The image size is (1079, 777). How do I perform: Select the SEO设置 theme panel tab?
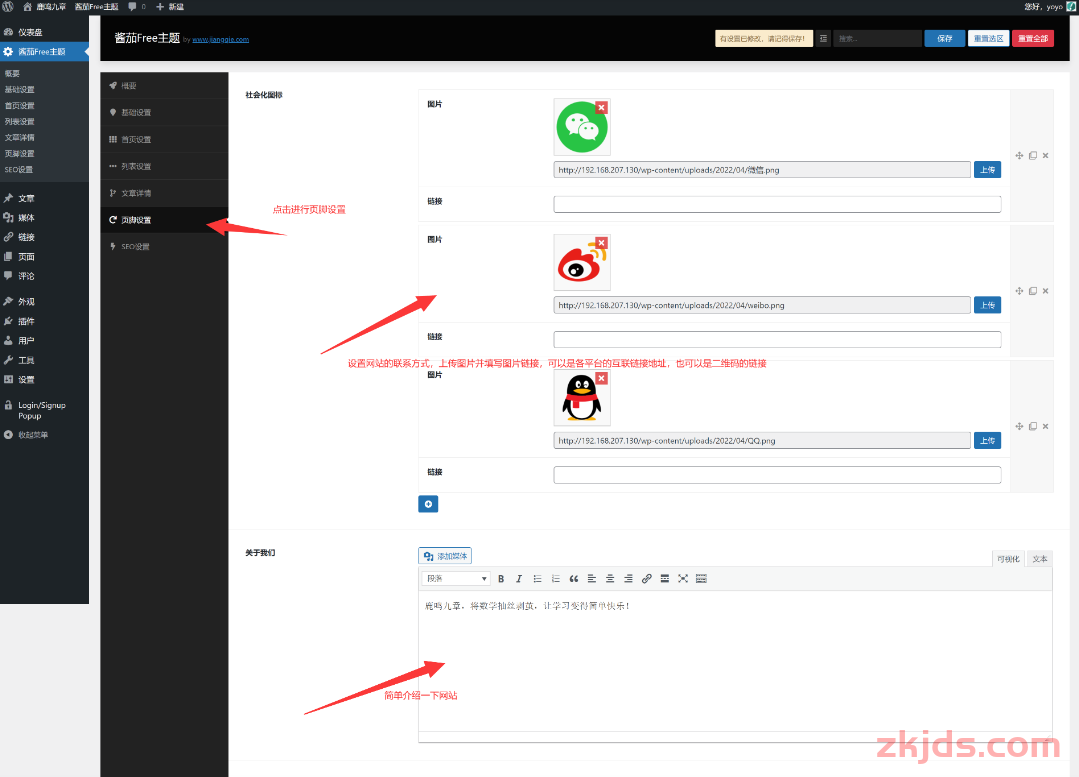pyautogui.click(x=164, y=246)
